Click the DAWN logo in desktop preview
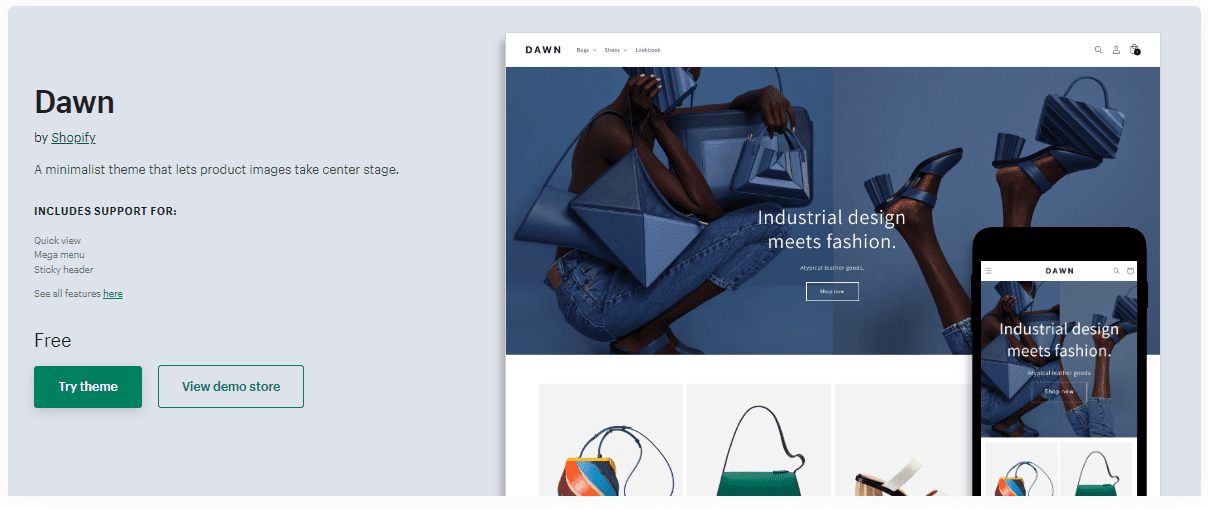 [543, 50]
